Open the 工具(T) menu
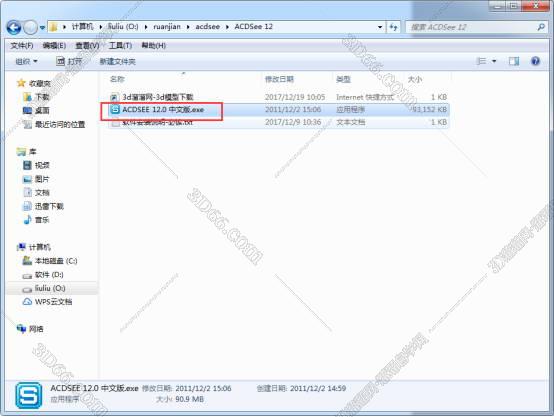The width and height of the screenshot is (554, 417). point(120,46)
